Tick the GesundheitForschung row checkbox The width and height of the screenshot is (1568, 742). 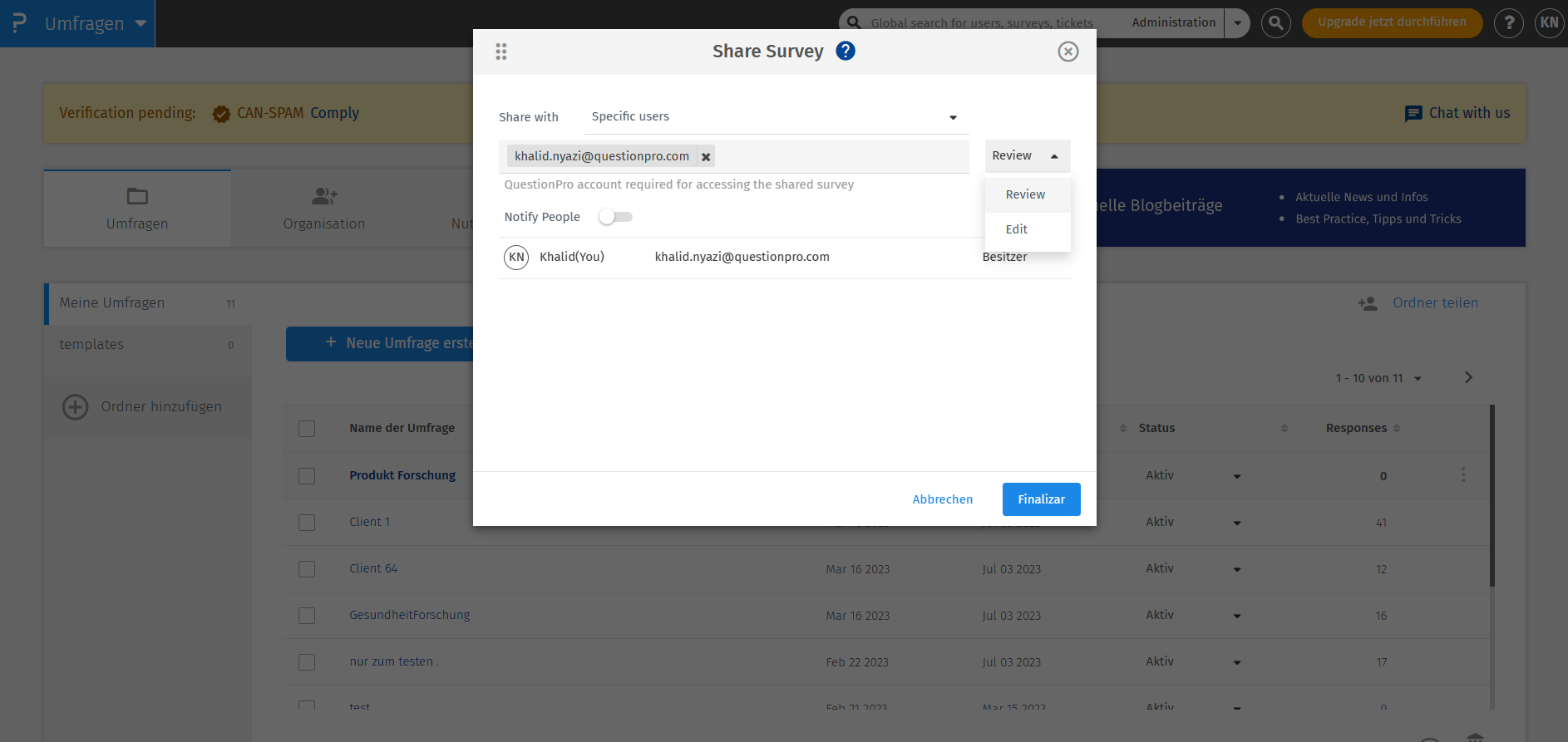(x=307, y=616)
